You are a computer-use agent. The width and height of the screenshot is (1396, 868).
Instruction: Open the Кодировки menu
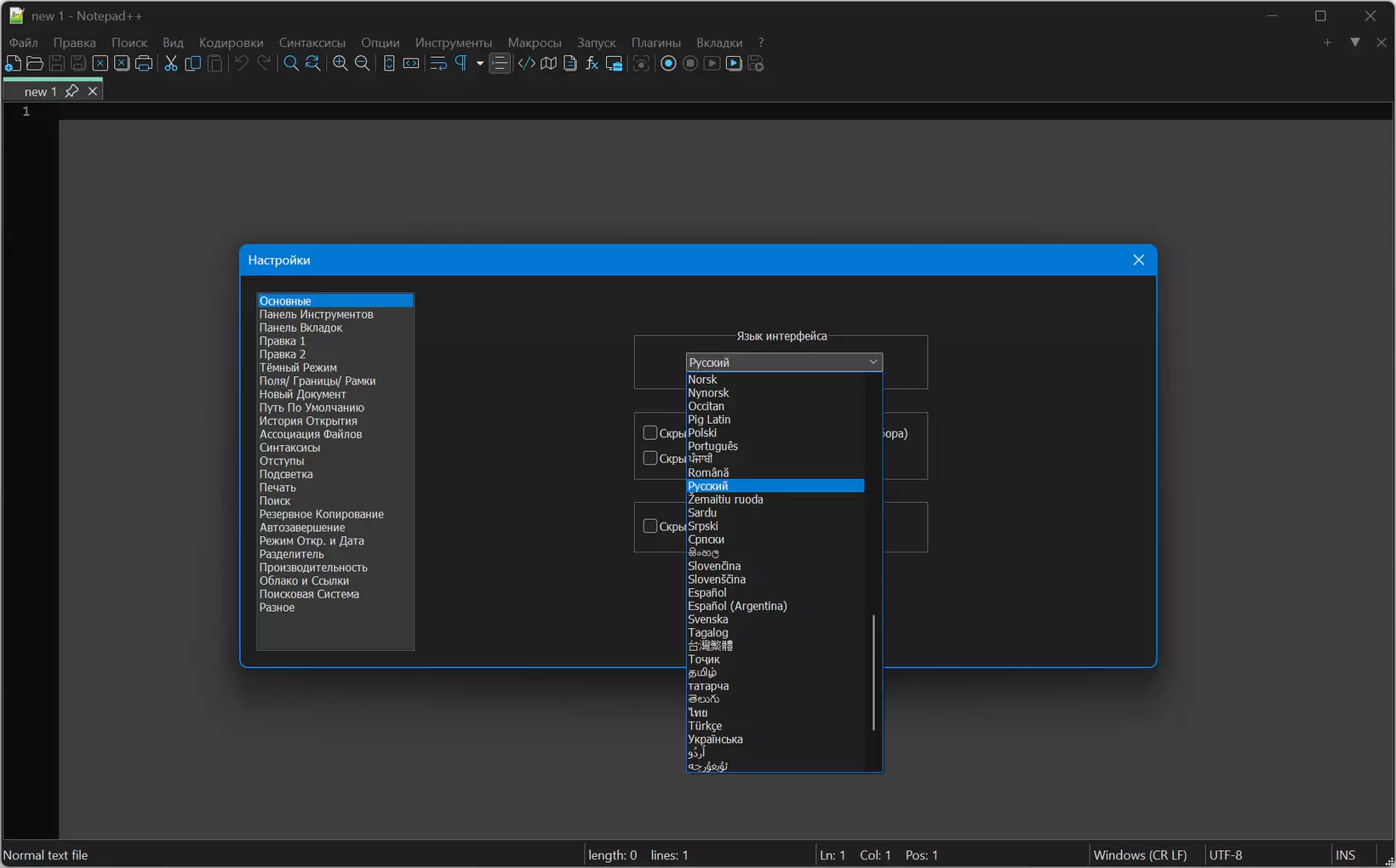(x=231, y=43)
